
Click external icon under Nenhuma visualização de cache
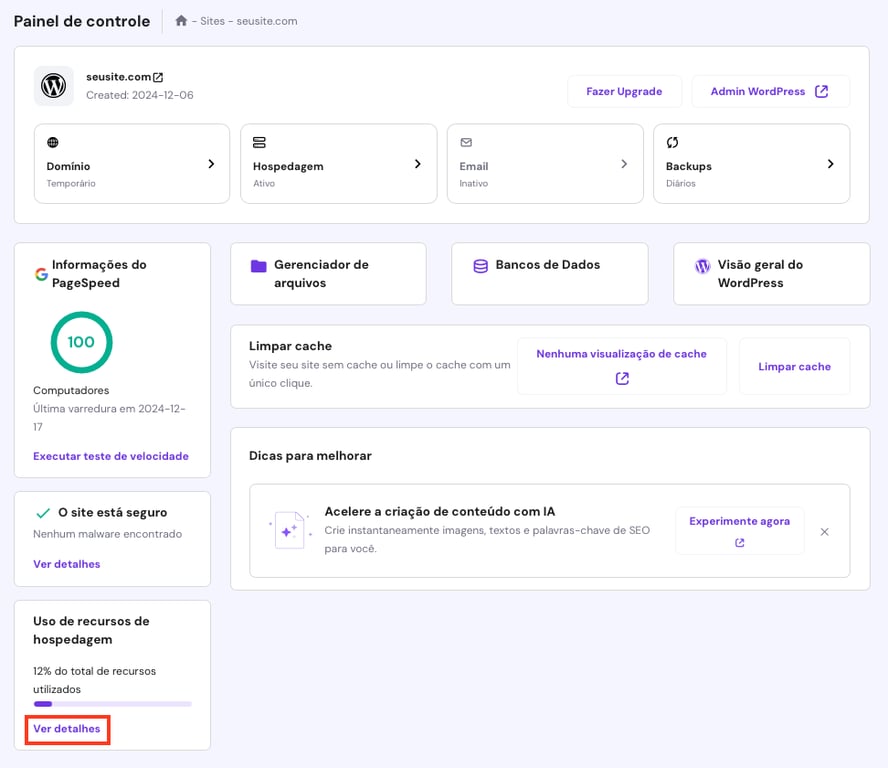(x=622, y=378)
